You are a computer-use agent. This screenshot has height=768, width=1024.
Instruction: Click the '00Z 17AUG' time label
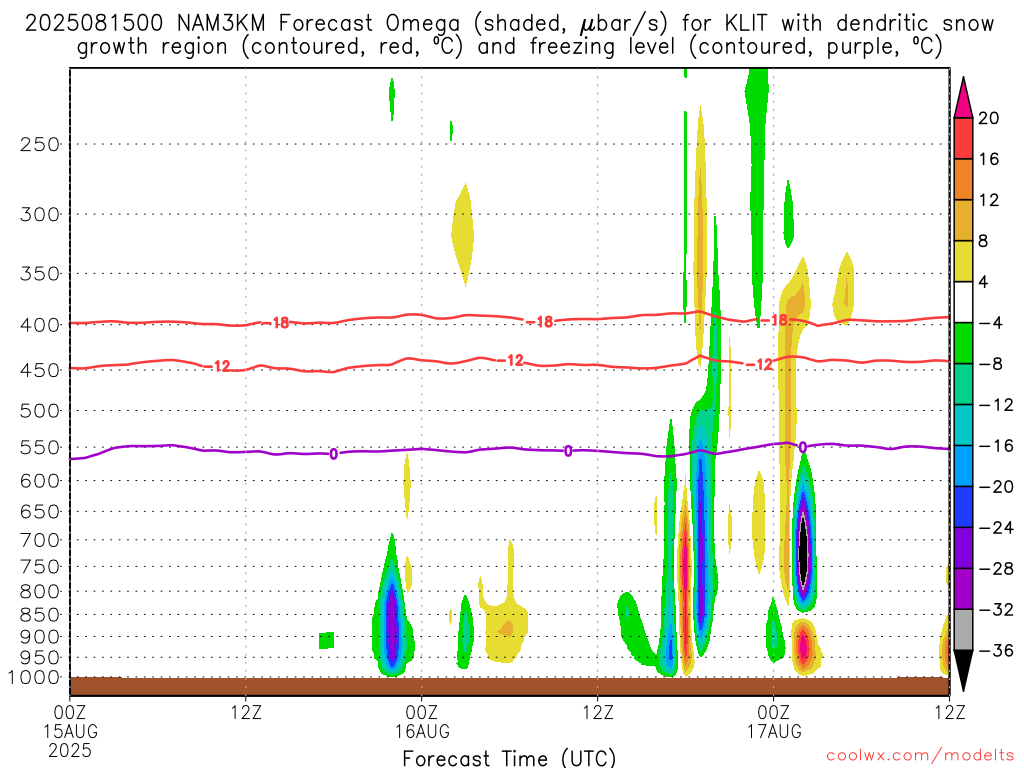tap(774, 722)
